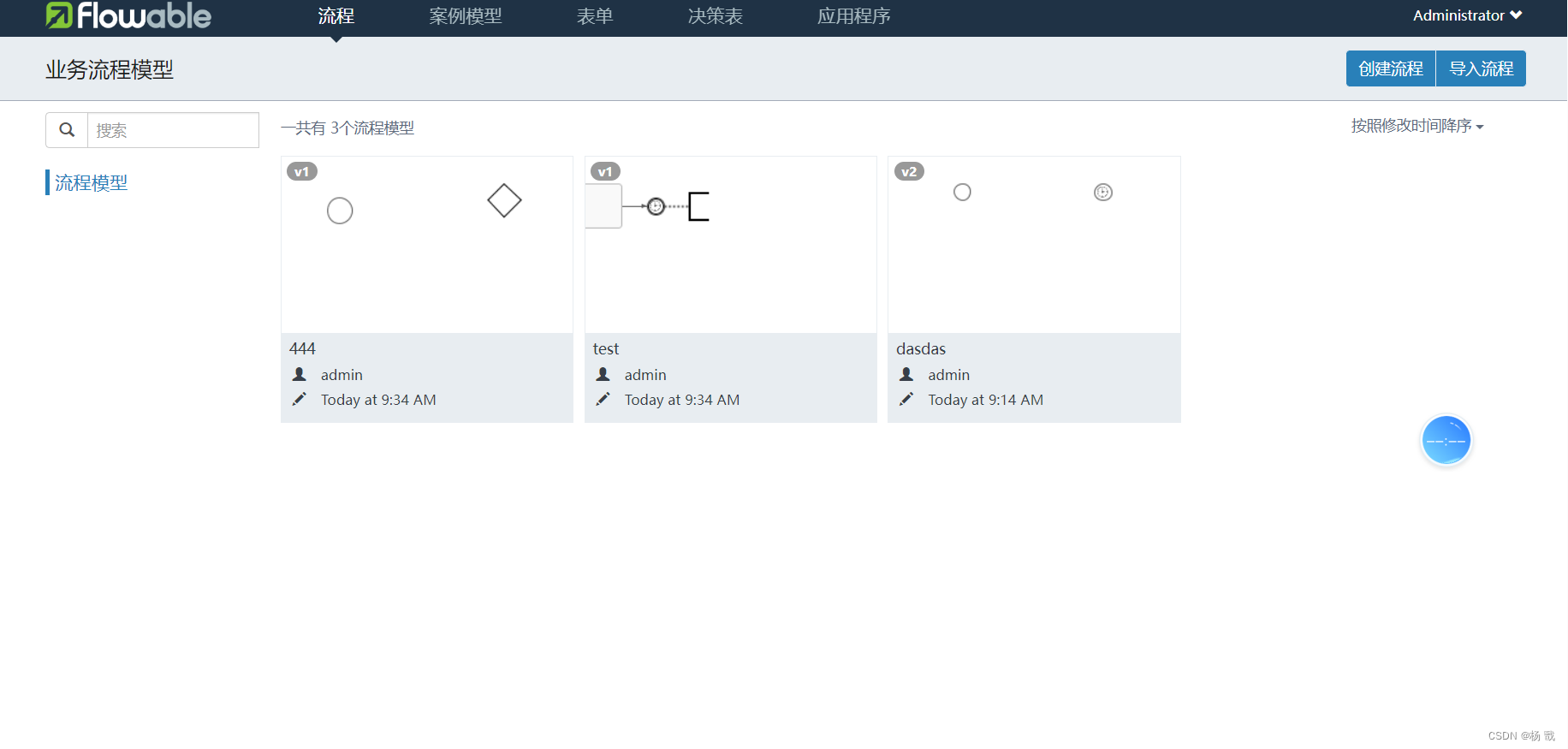The height and width of the screenshot is (749, 1568).
Task: Select 流程模型 in the sidebar
Action: click(x=92, y=182)
